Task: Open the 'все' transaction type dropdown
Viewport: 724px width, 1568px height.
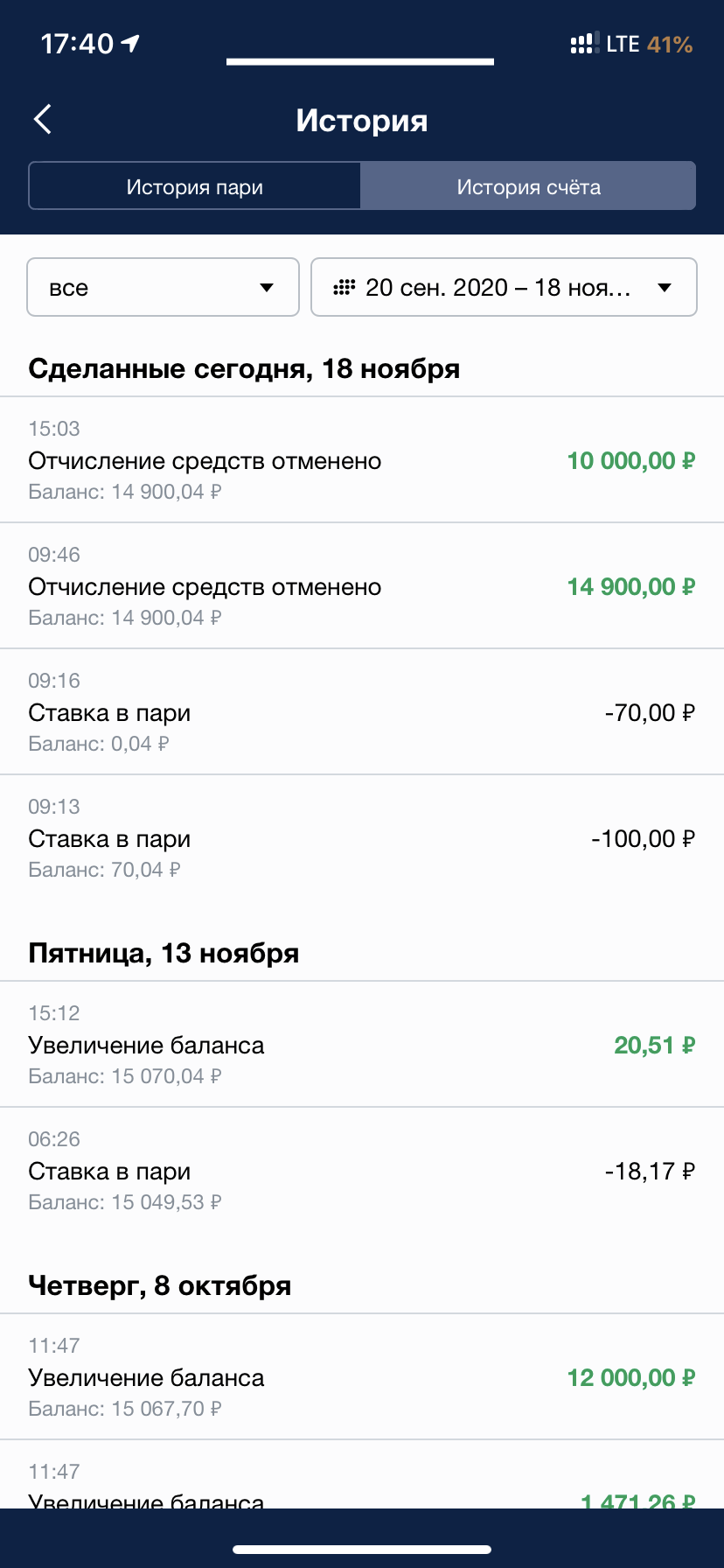Action: [x=164, y=287]
